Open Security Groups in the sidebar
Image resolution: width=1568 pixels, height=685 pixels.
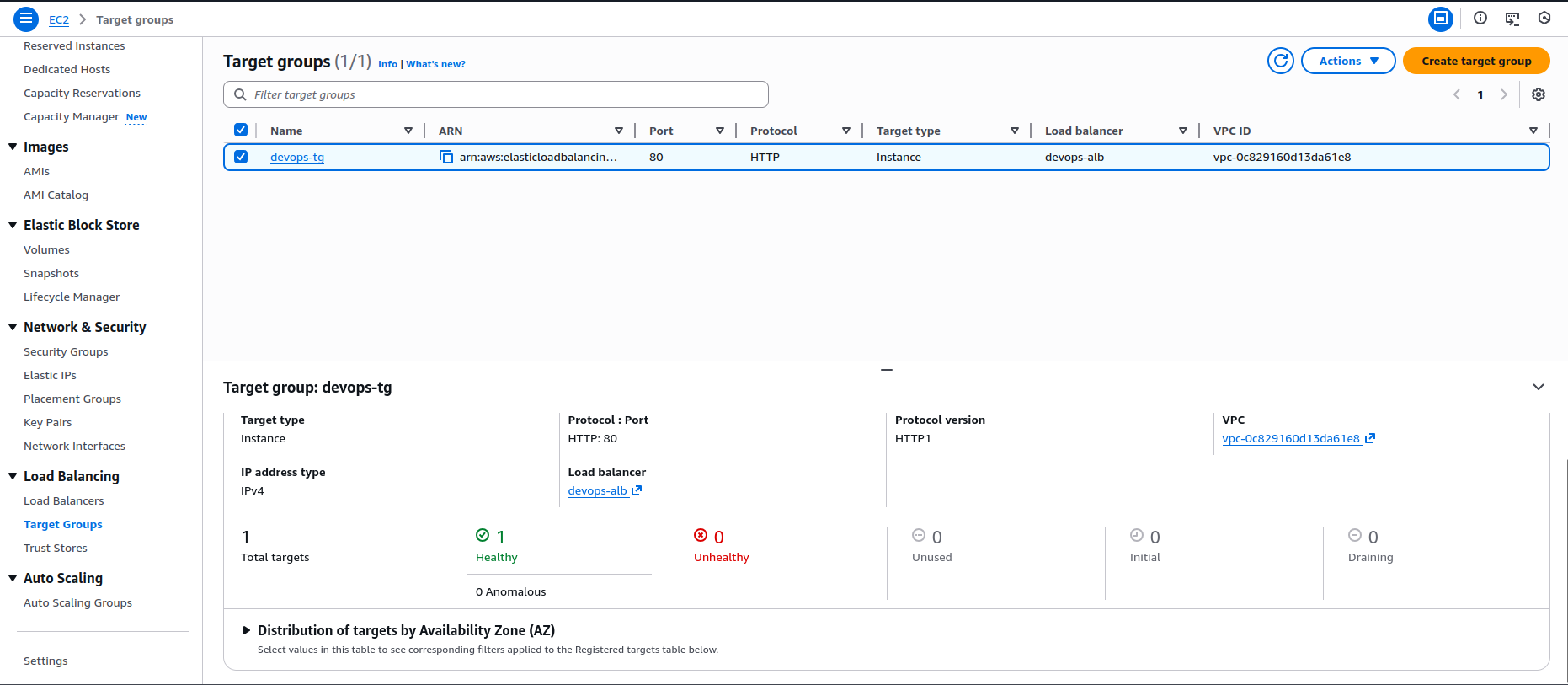coord(66,351)
